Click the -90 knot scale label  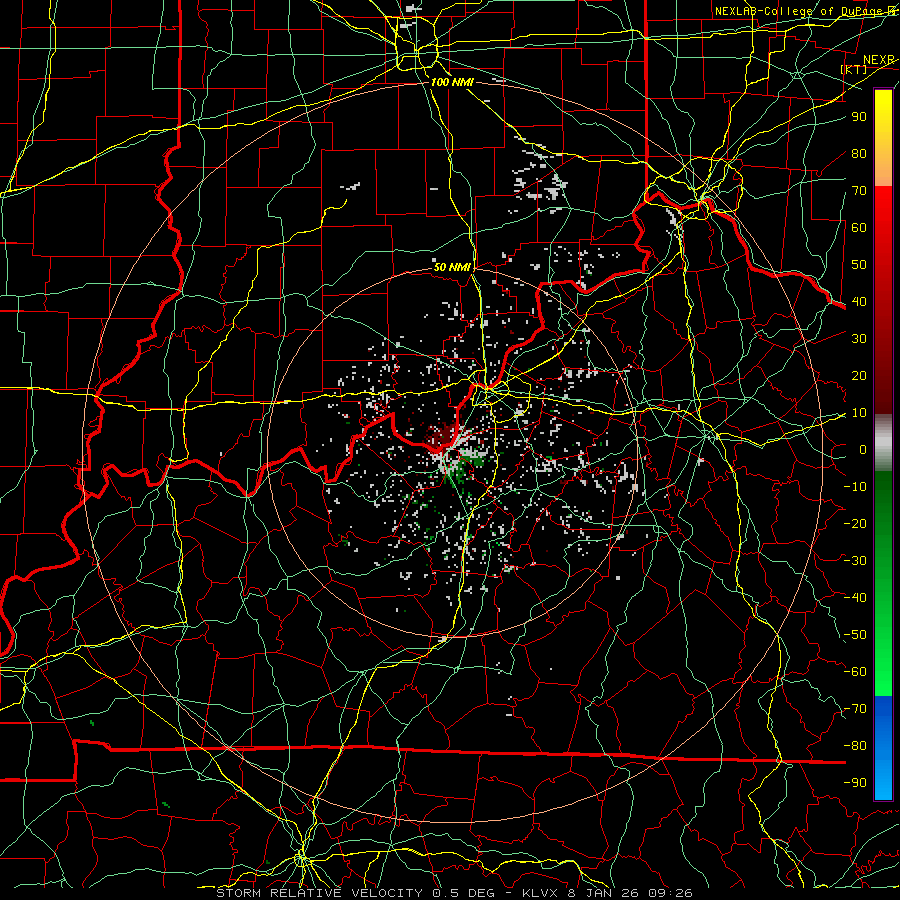855,783
